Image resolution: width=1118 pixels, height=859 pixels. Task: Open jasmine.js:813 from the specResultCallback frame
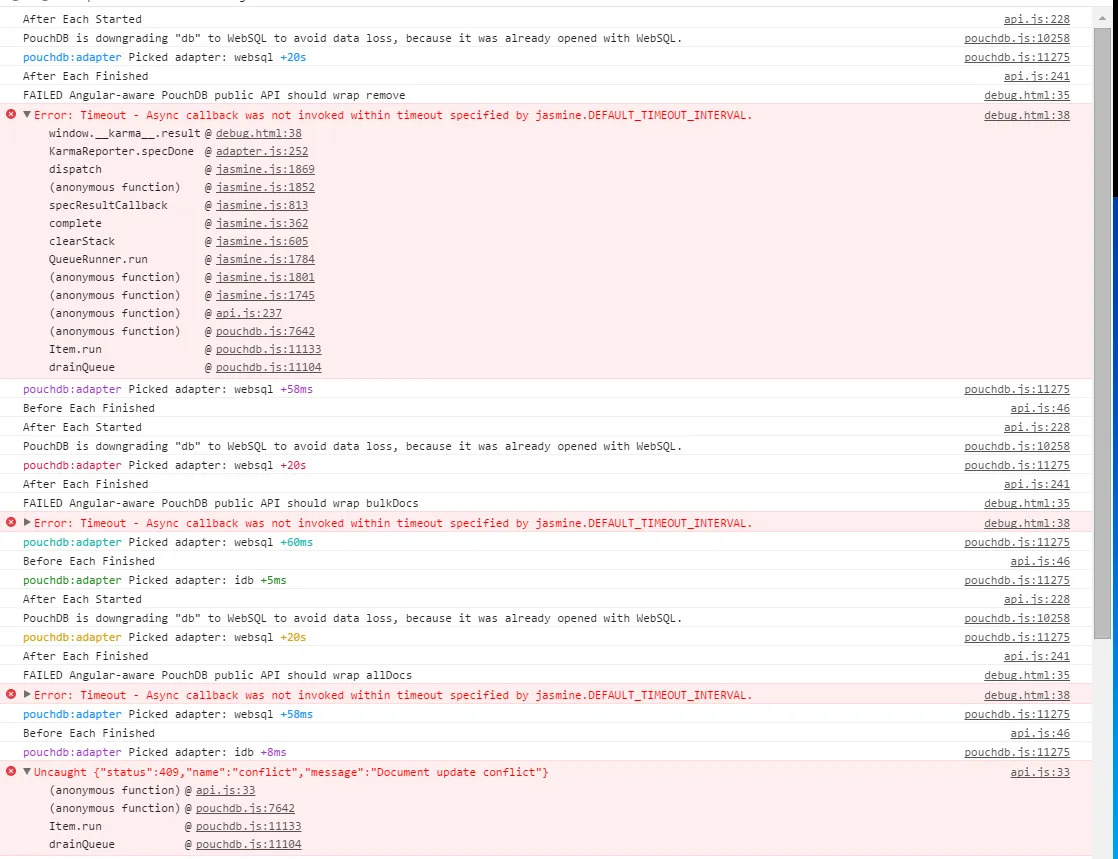point(262,205)
